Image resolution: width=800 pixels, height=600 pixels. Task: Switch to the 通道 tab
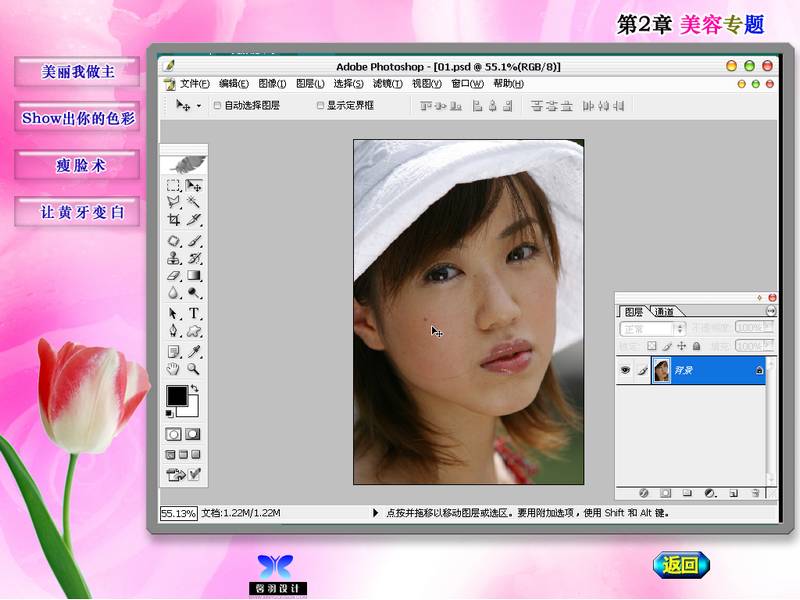pyautogui.click(x=664, y=311)
